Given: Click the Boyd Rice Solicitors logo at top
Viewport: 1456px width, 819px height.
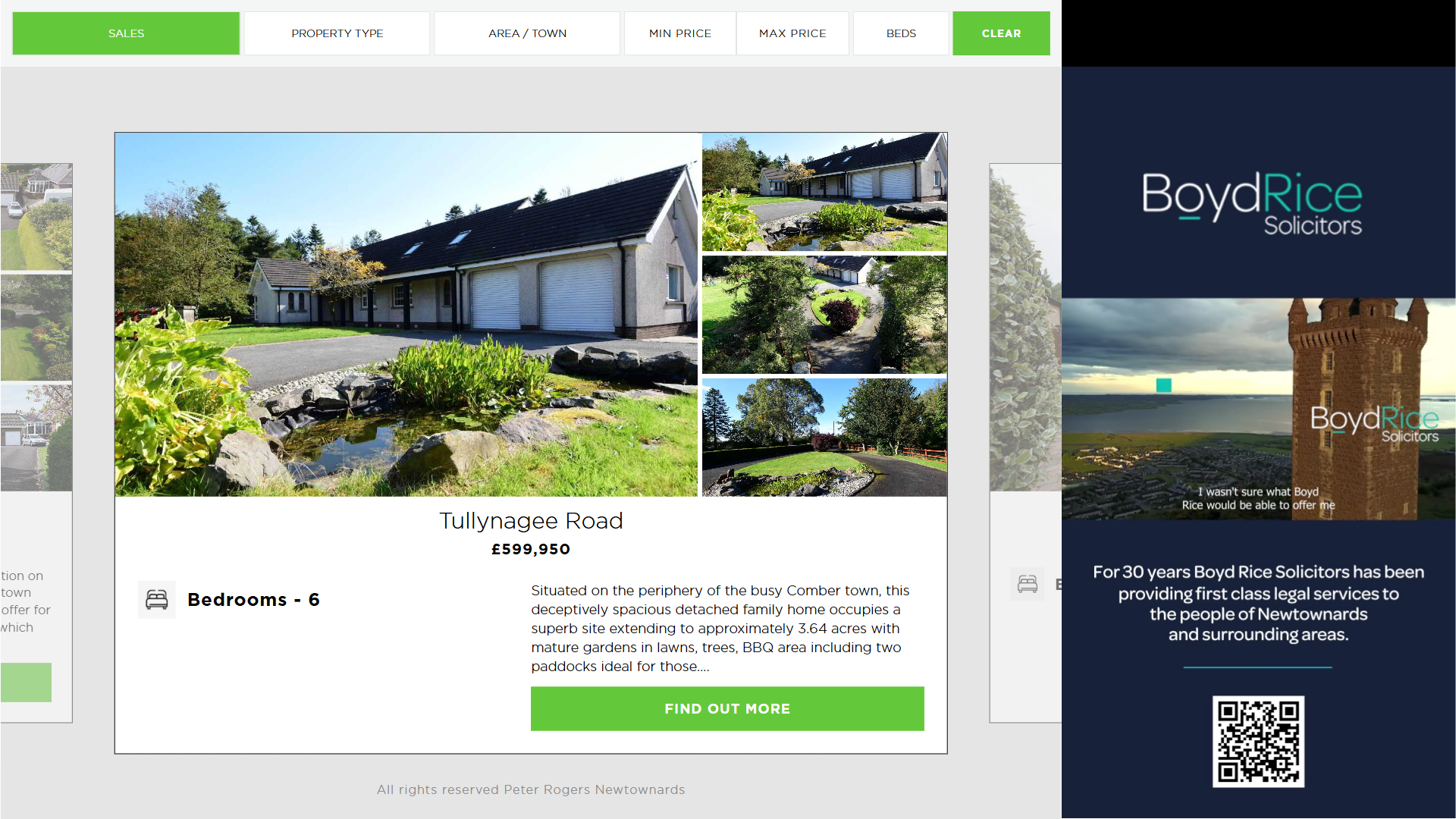Looking at the screenshot, I should pos(1252,203).
